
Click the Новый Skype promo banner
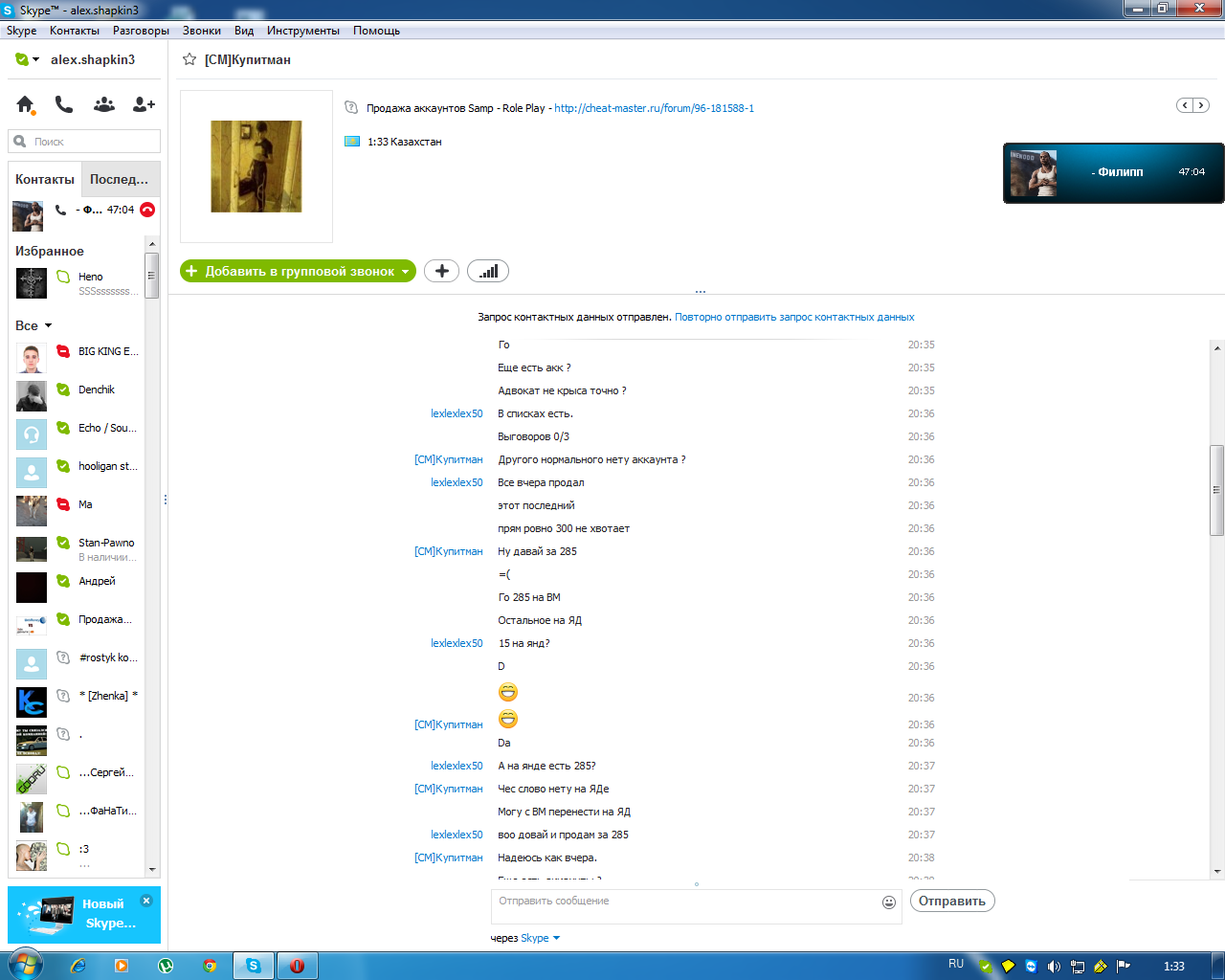coord(84,915)
